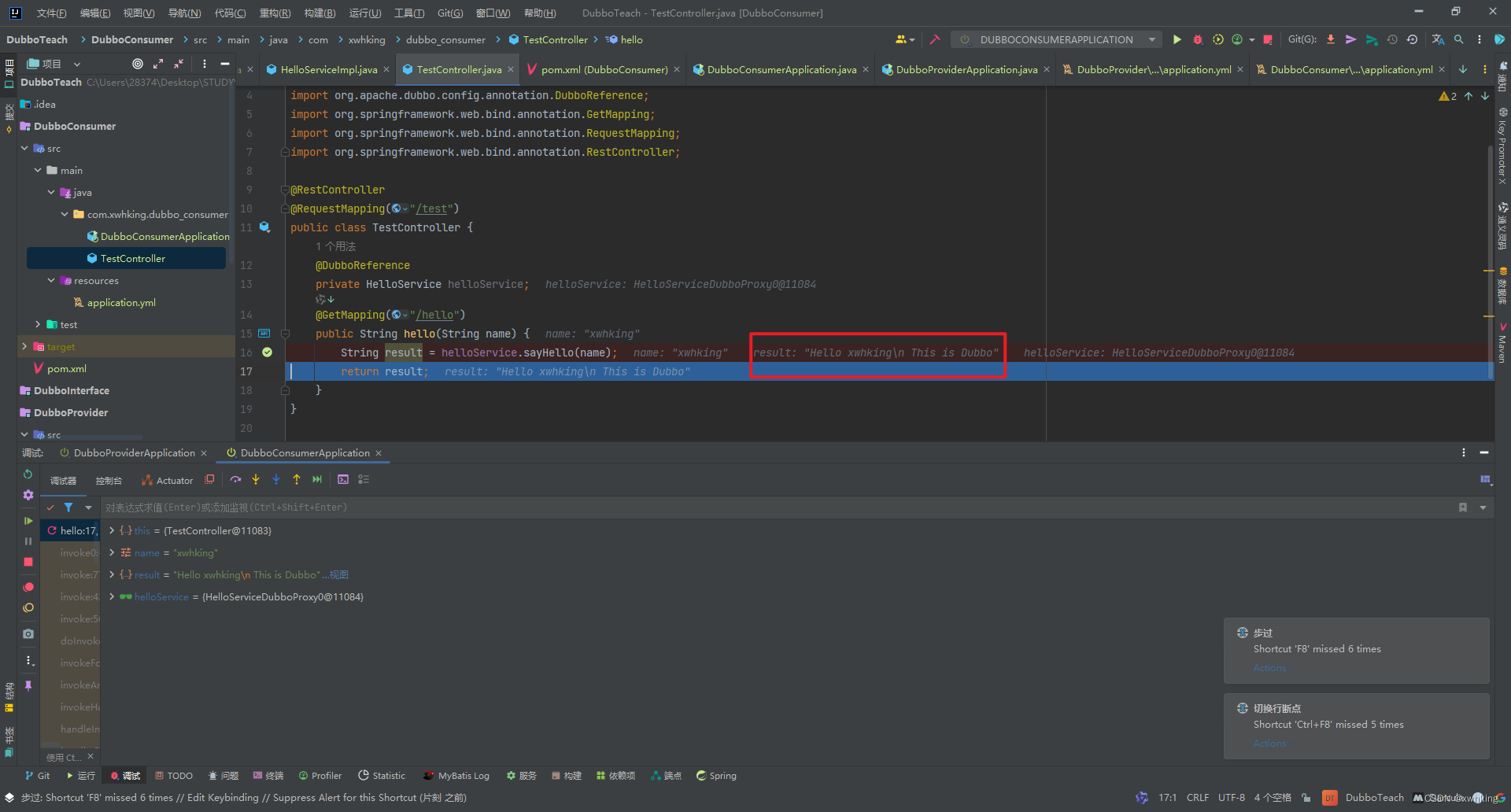Rollback changes with the revert icon

coord(1413,39)
